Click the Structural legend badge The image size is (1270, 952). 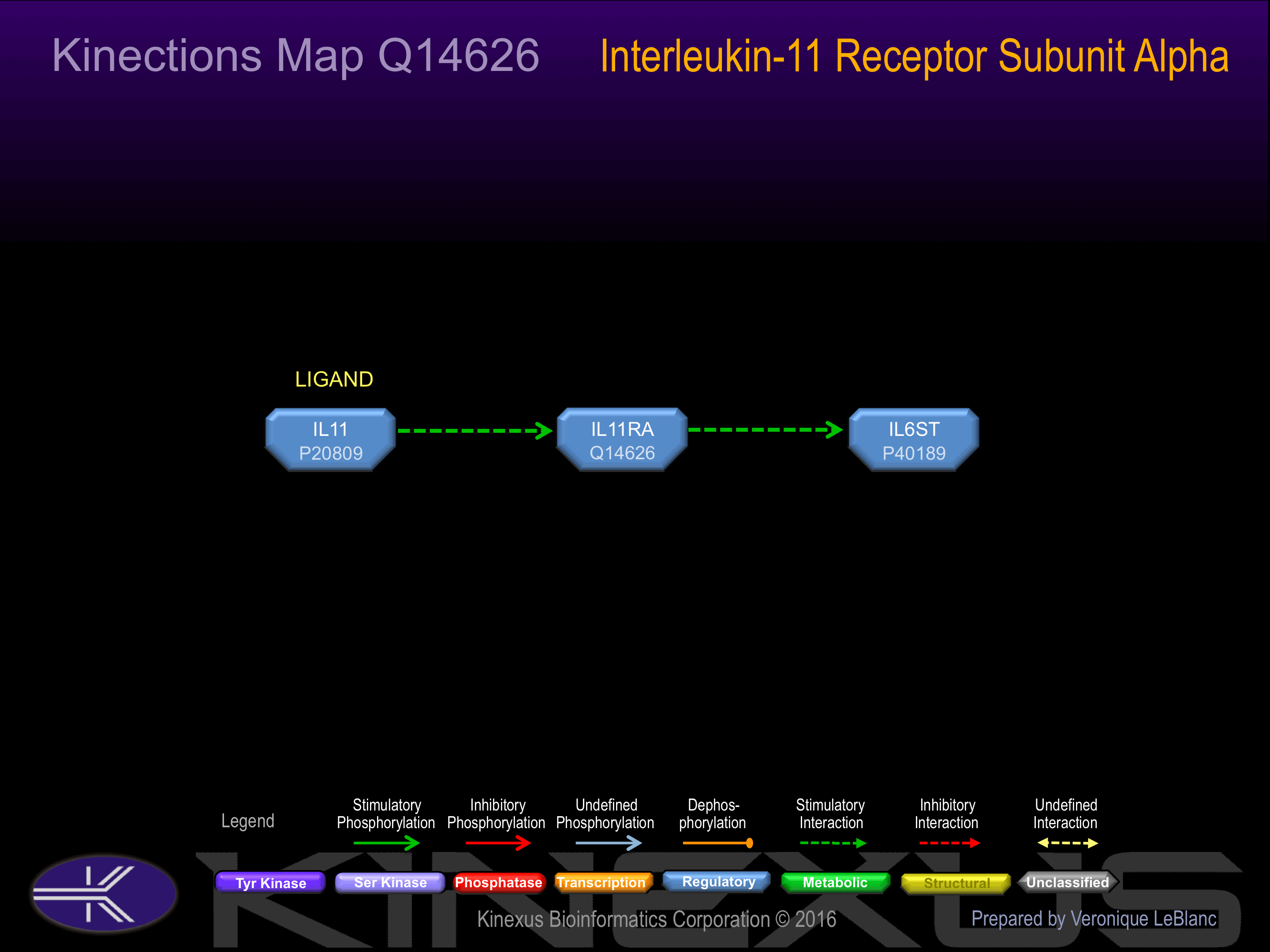[x=956, y=883]
